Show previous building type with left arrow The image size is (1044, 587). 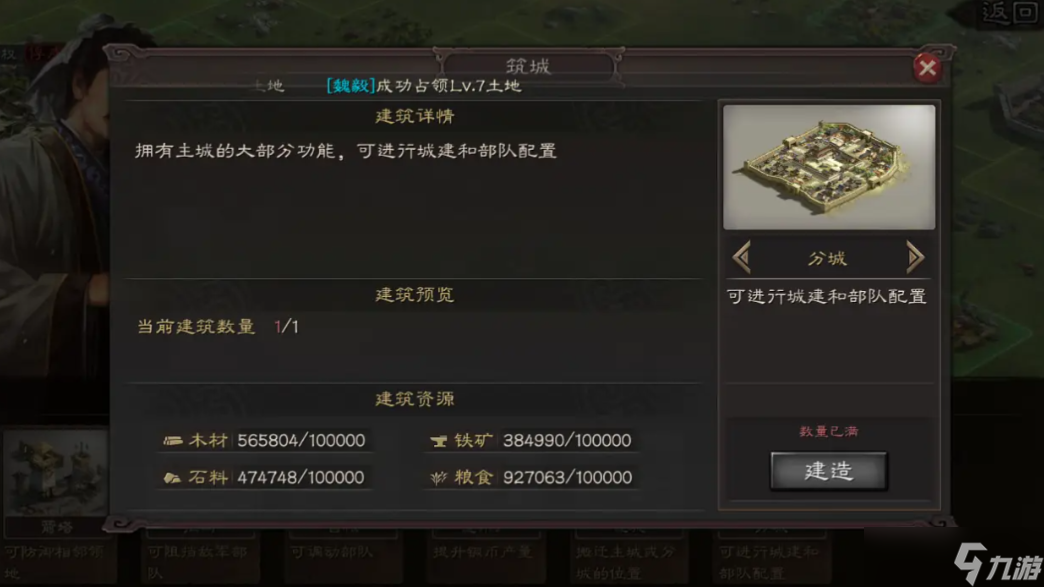tap(742, 258)
